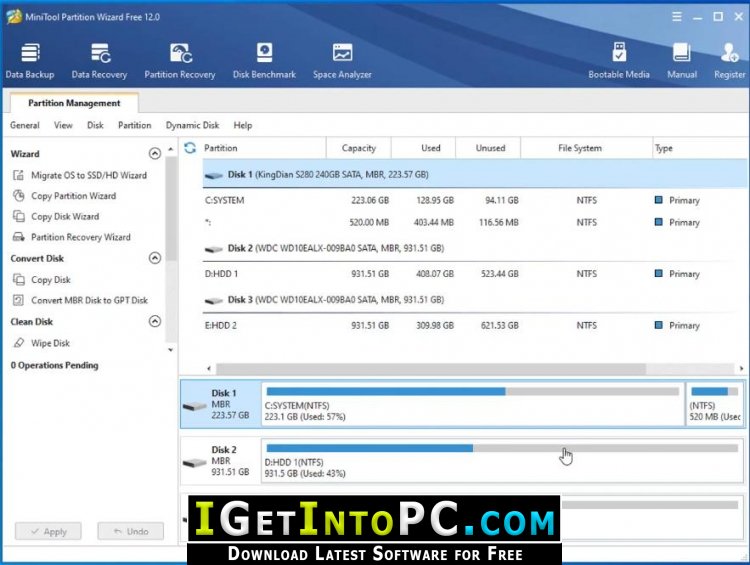Click the 0 Operations Pending label
750x565 pixels.
coord(55,365)
